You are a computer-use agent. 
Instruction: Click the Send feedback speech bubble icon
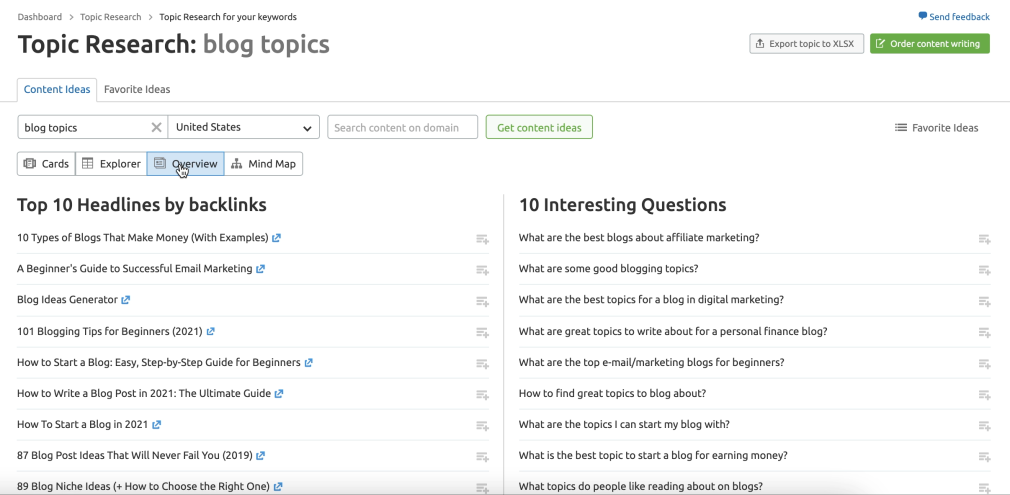922,16
